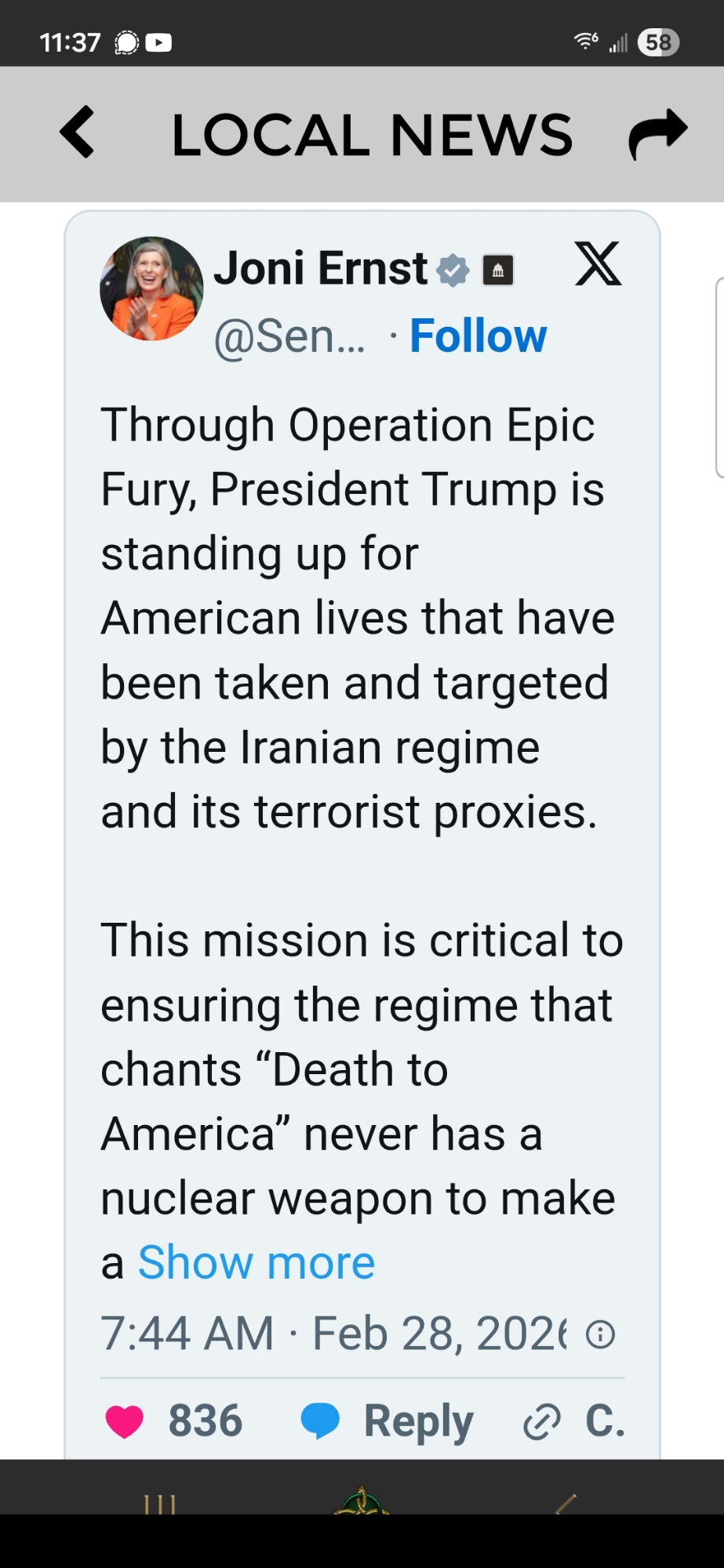Tap the government building badge icon
This screenshot has height=1568, width=724.
(497, 270)
